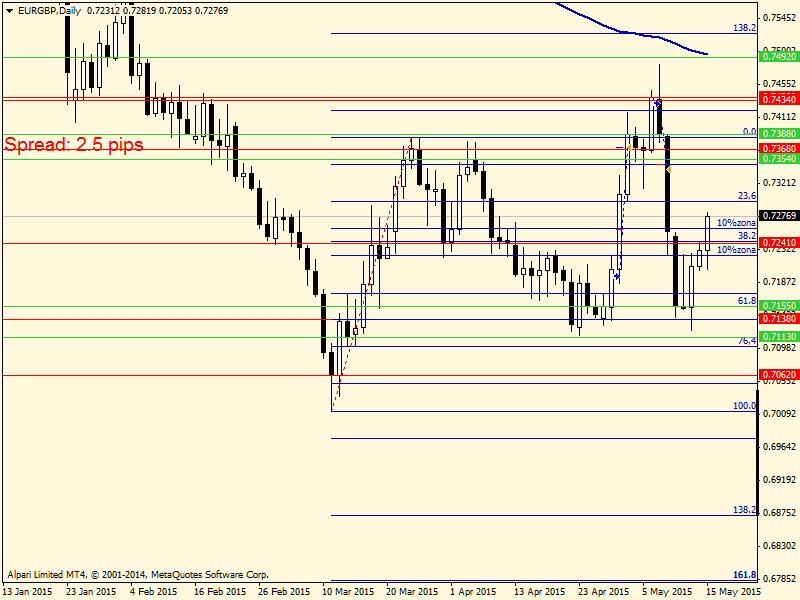This screenshot has width=800, height=600.
Task: Click the 4 Feb 2015 date label
Action: tap(154, 592)
